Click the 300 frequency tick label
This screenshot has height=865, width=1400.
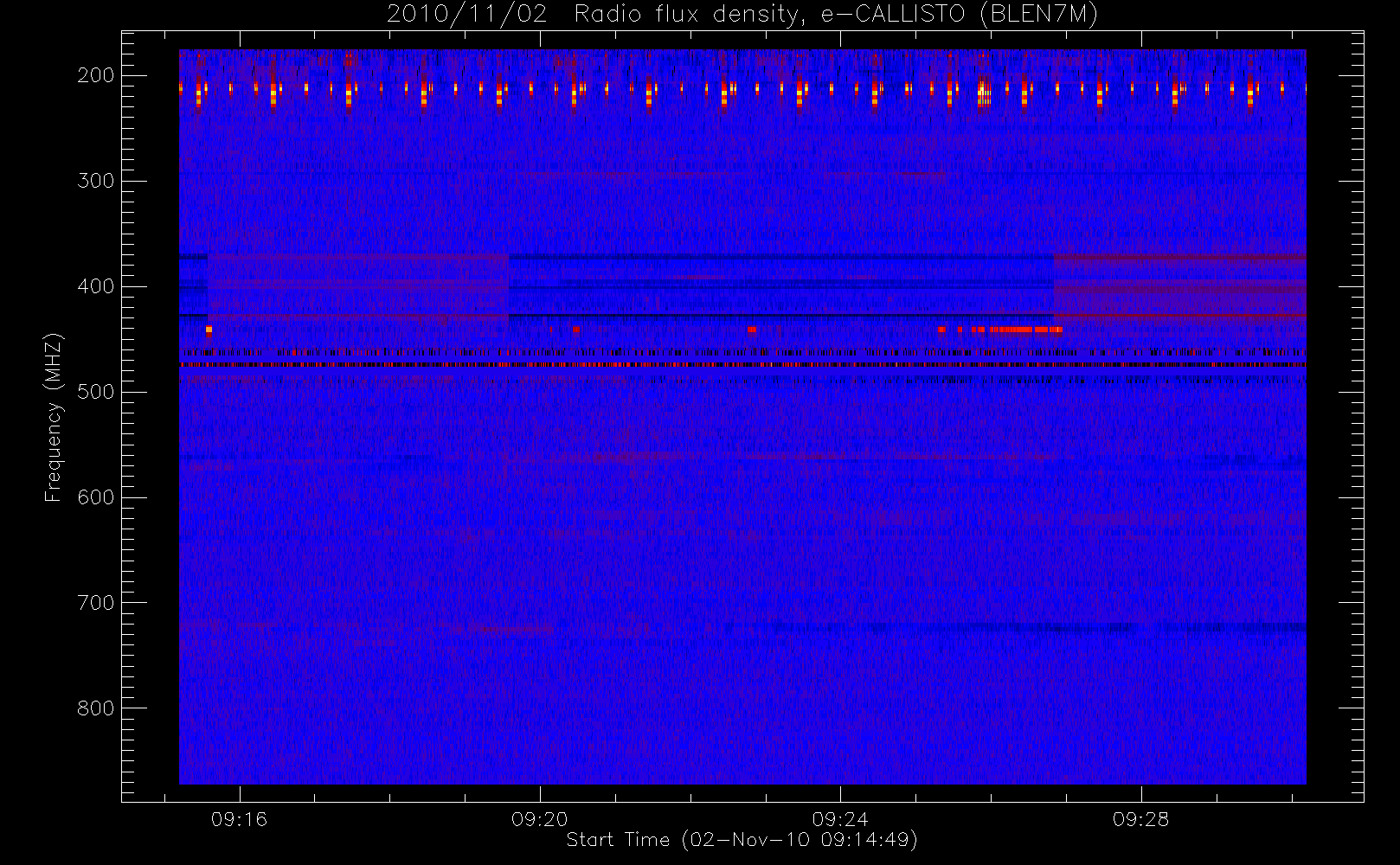(x=95, y=181)
